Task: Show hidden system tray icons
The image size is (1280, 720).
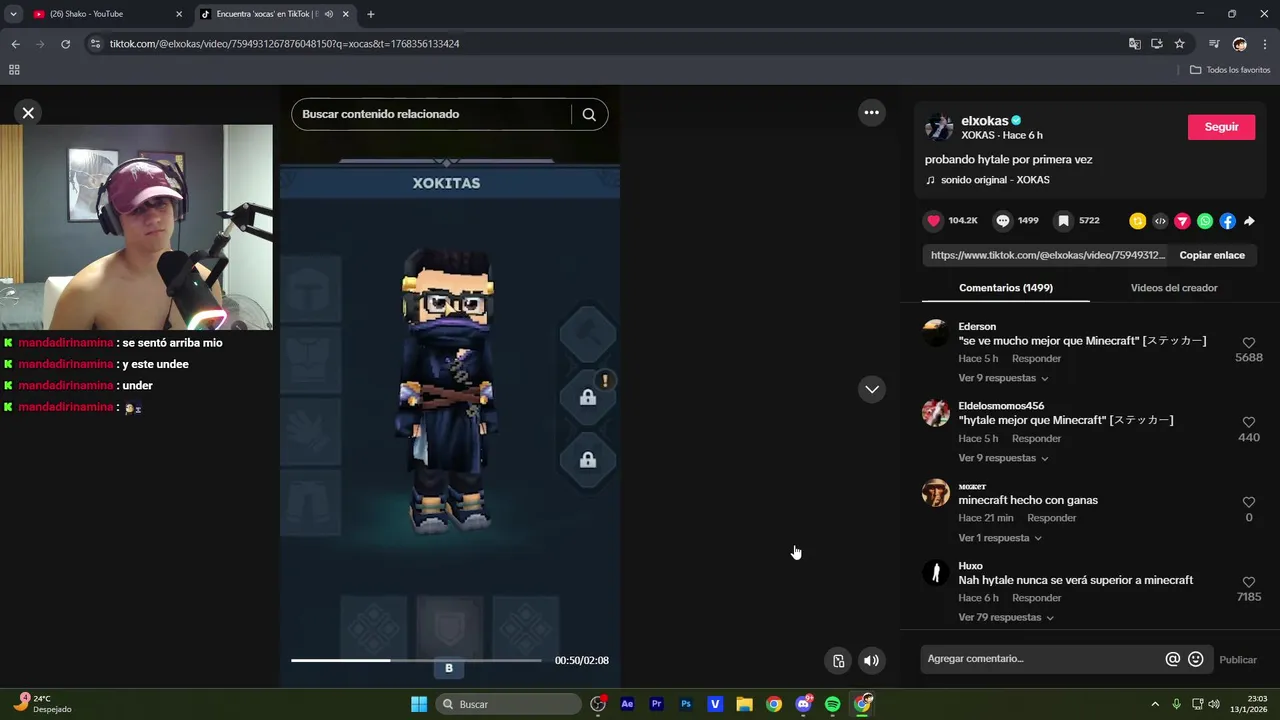Action: 1155,704
